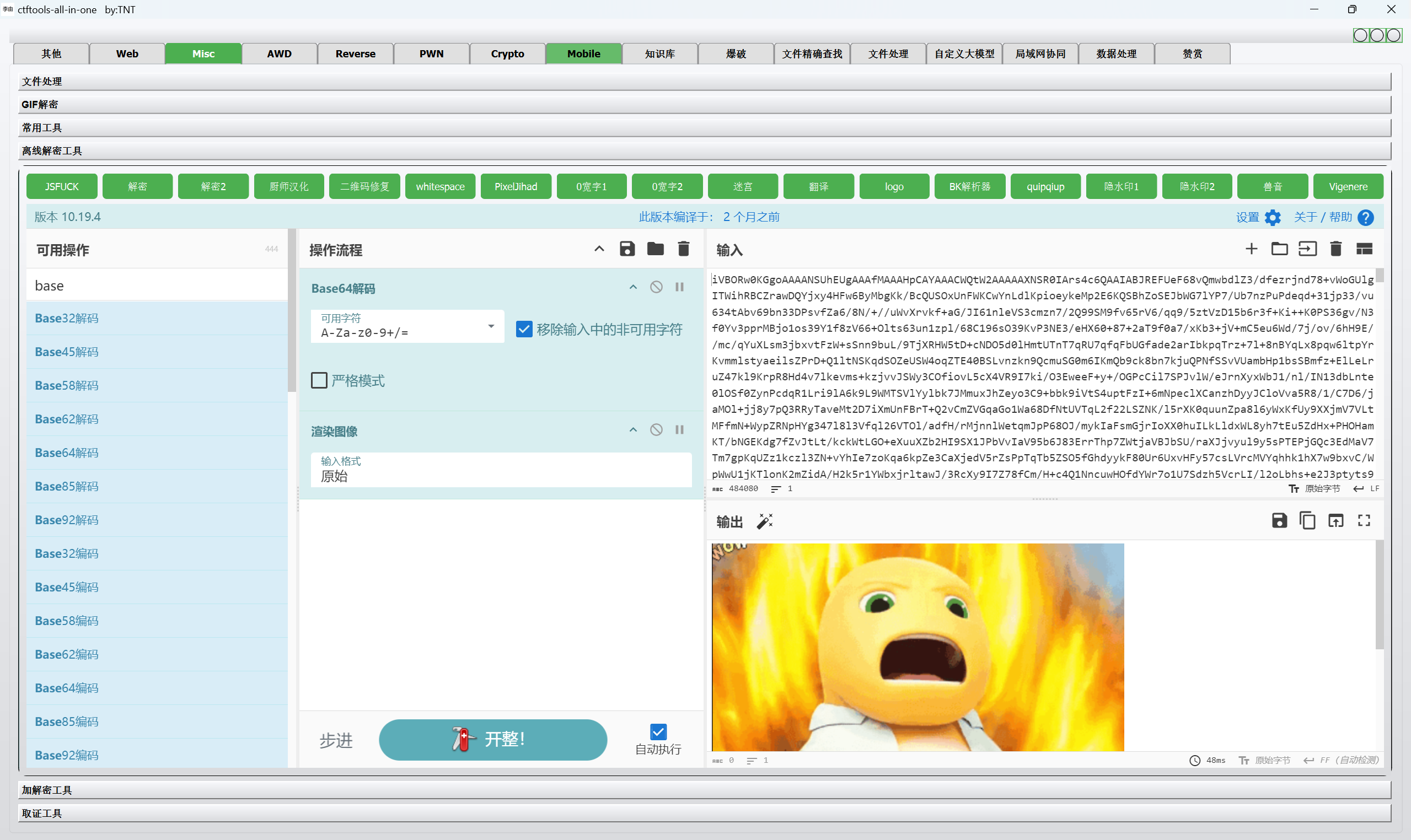
Task: Enable 严格模式 checkbox
Action: [x=319, y=380]
